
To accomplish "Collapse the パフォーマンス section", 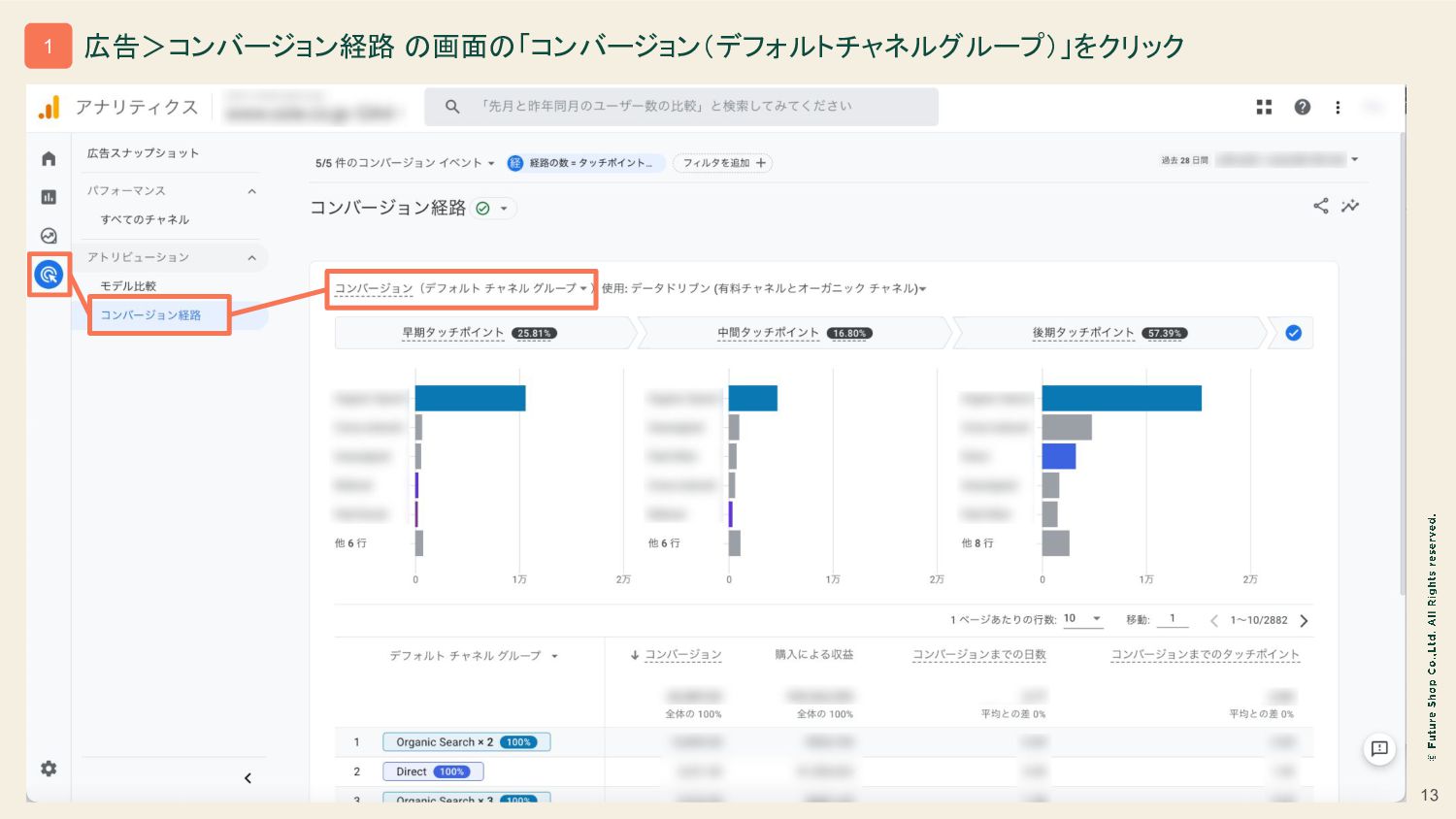I will click(x=251, y=191).
